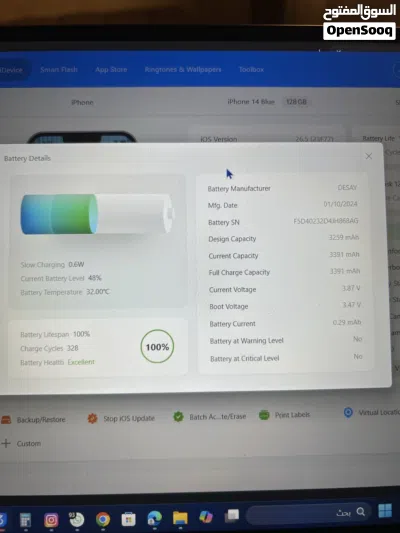Open Google Chrome from the taskbar
Screen dimensions: 400x533
[103, 519]
